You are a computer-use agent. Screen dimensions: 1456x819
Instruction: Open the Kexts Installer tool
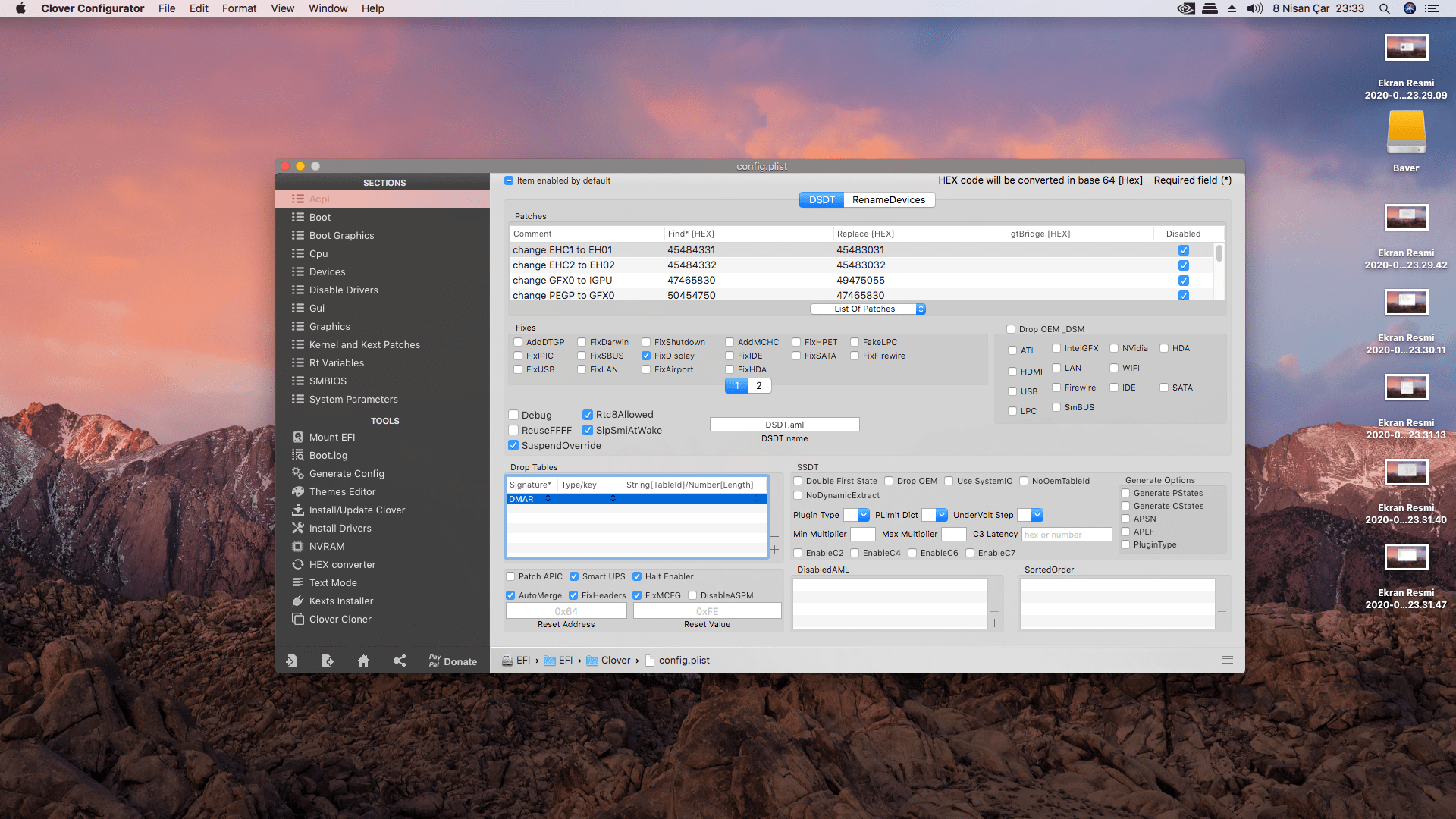pyautogui.click(x=340, y=601)
